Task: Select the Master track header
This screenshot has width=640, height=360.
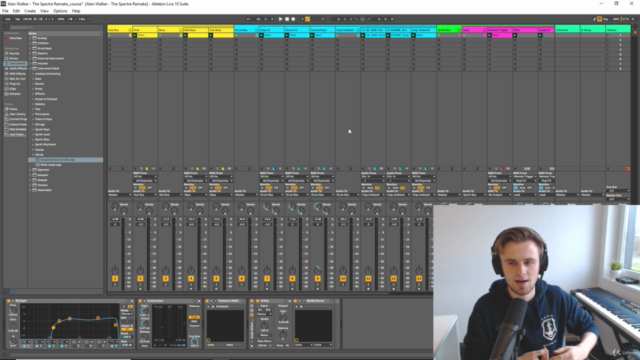Action: pyautogui.click(x=618, y=30)
